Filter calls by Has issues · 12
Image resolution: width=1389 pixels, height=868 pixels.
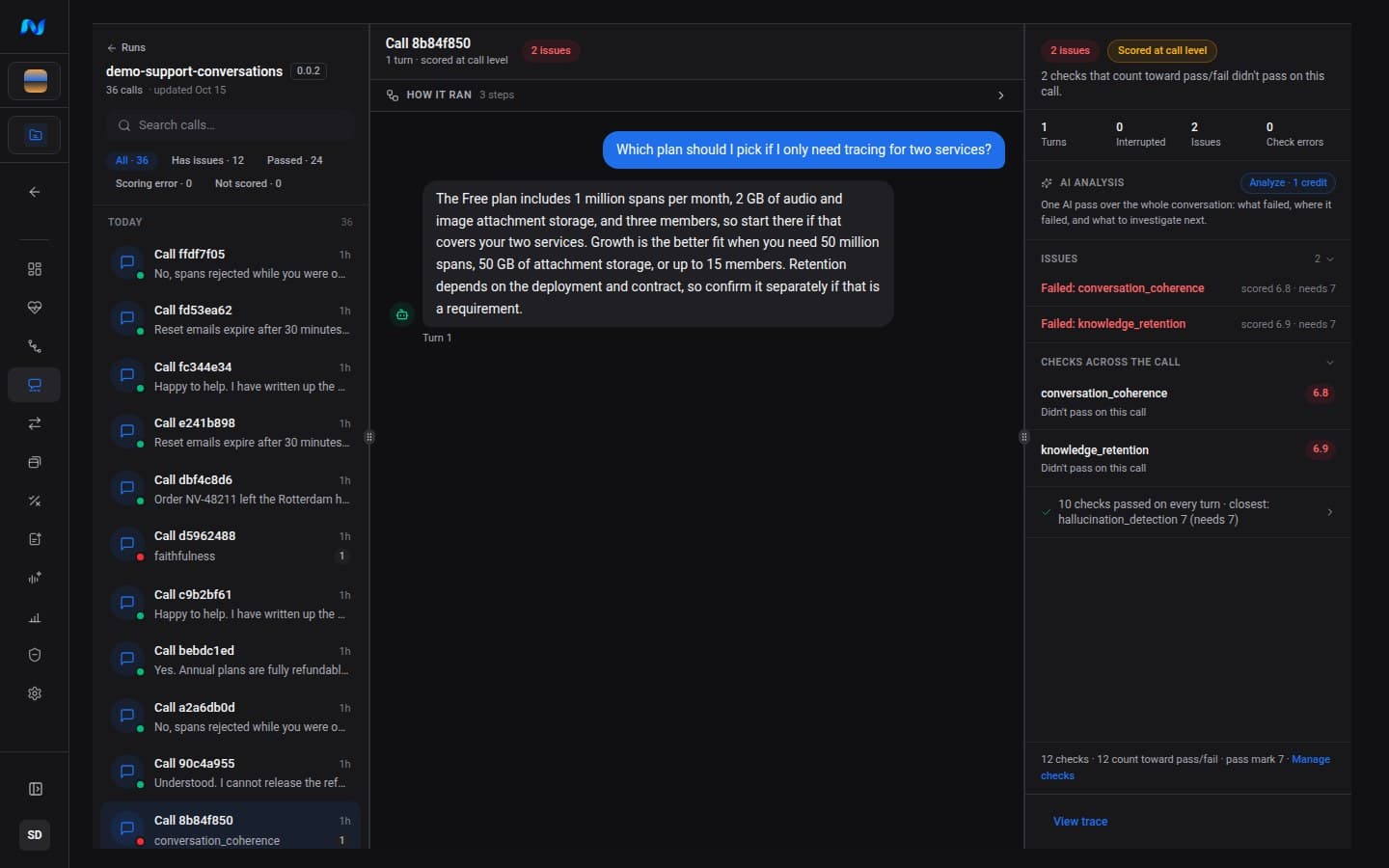[x=207, y=160]
